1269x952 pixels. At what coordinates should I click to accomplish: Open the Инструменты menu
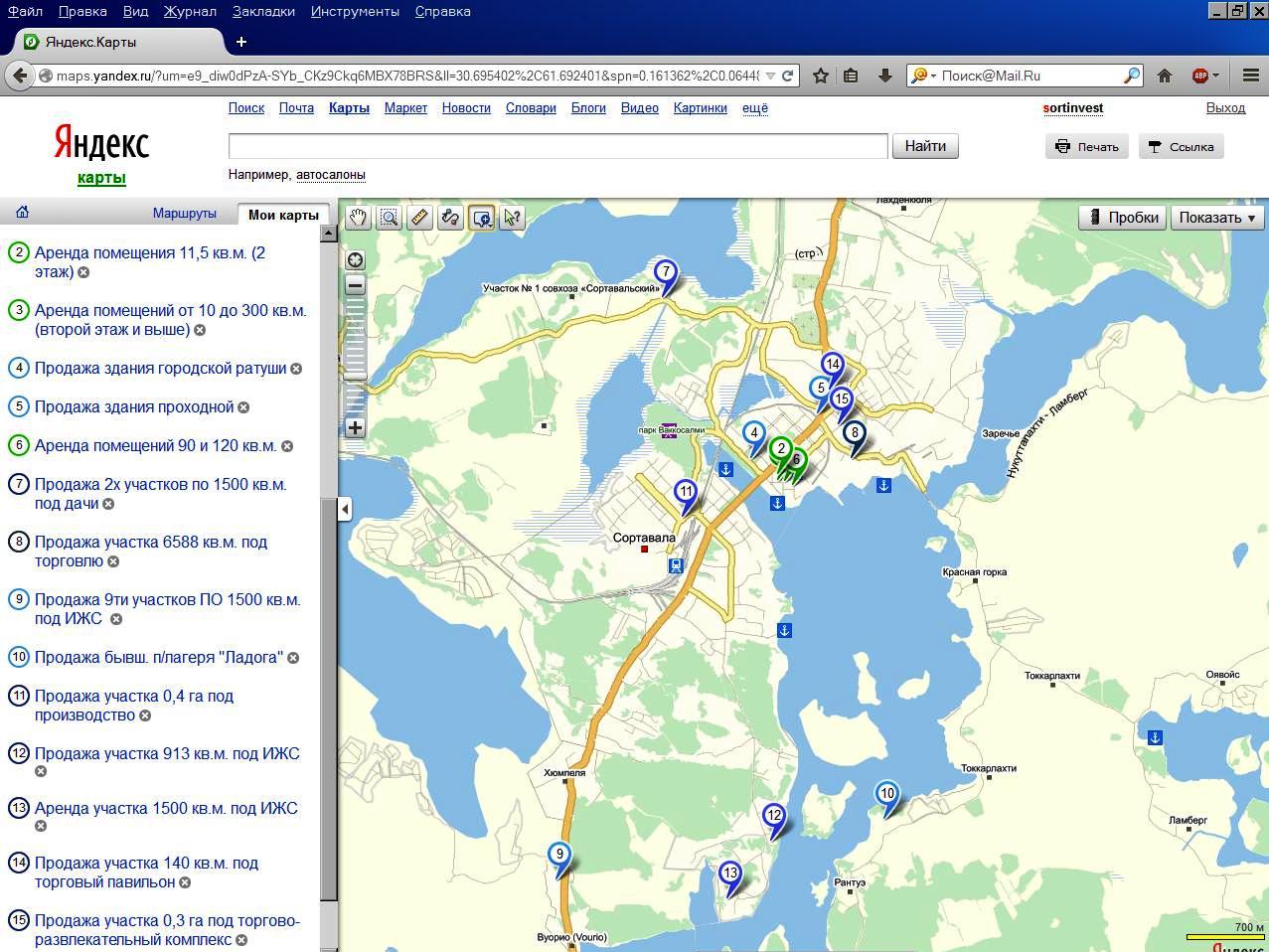tap(355, 11)
